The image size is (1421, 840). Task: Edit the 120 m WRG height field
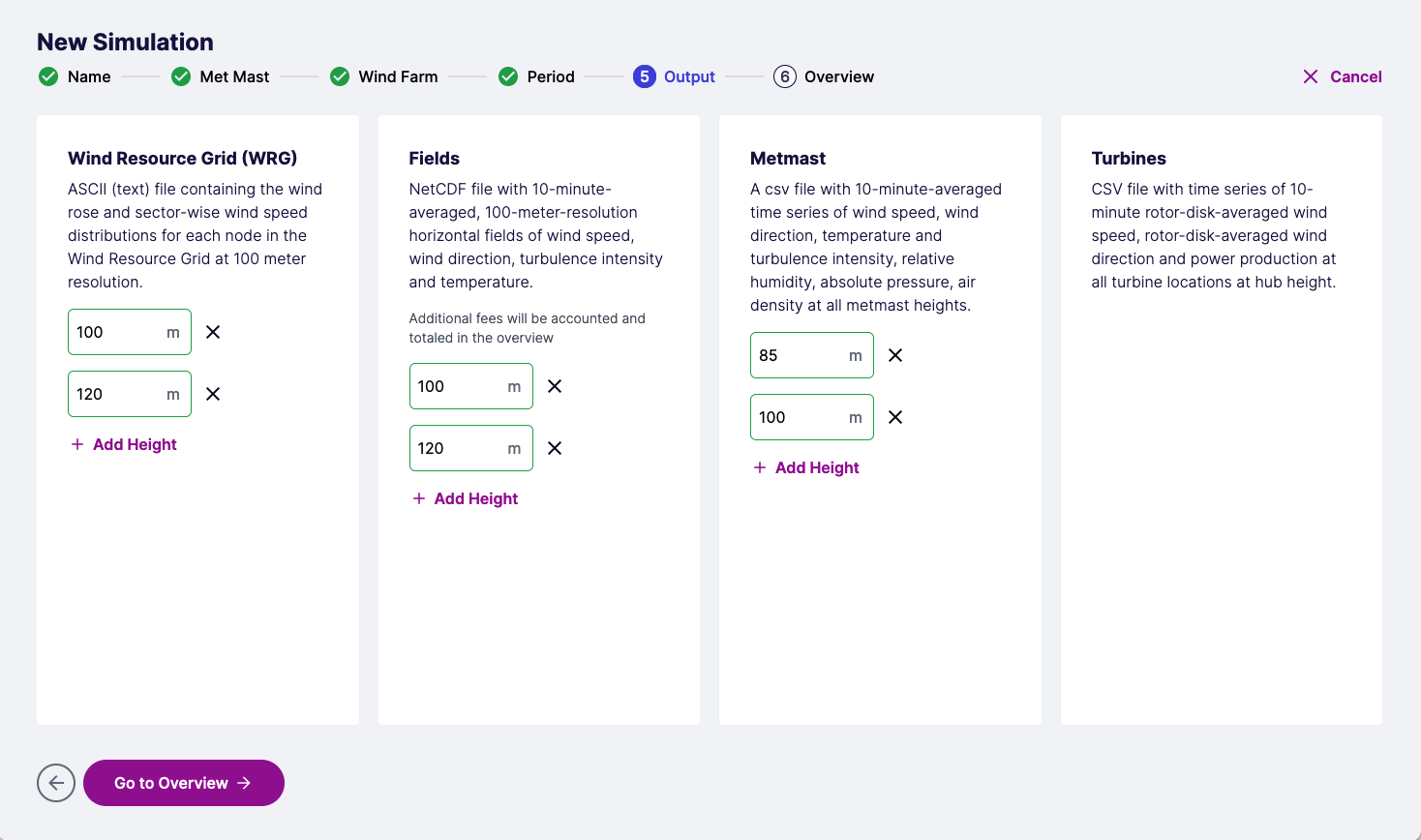click(x=116, y=394)
